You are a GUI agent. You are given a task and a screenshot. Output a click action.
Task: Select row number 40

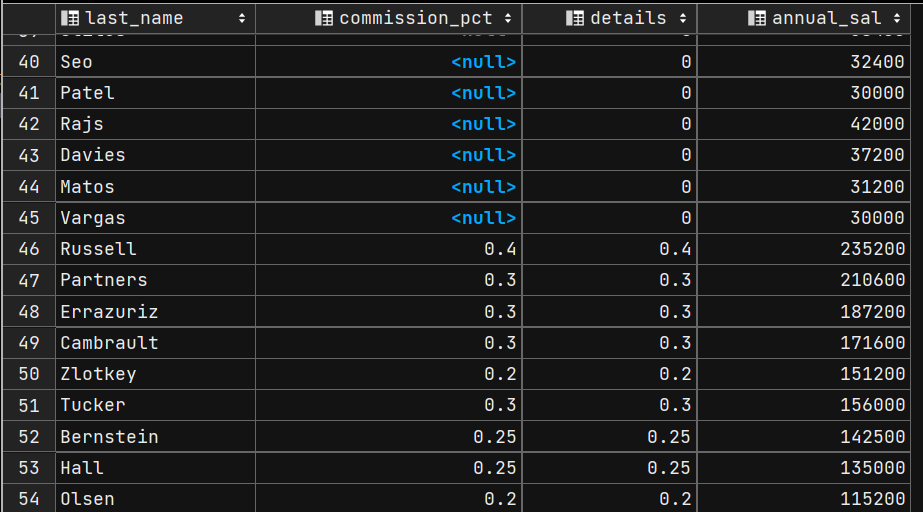29,62
